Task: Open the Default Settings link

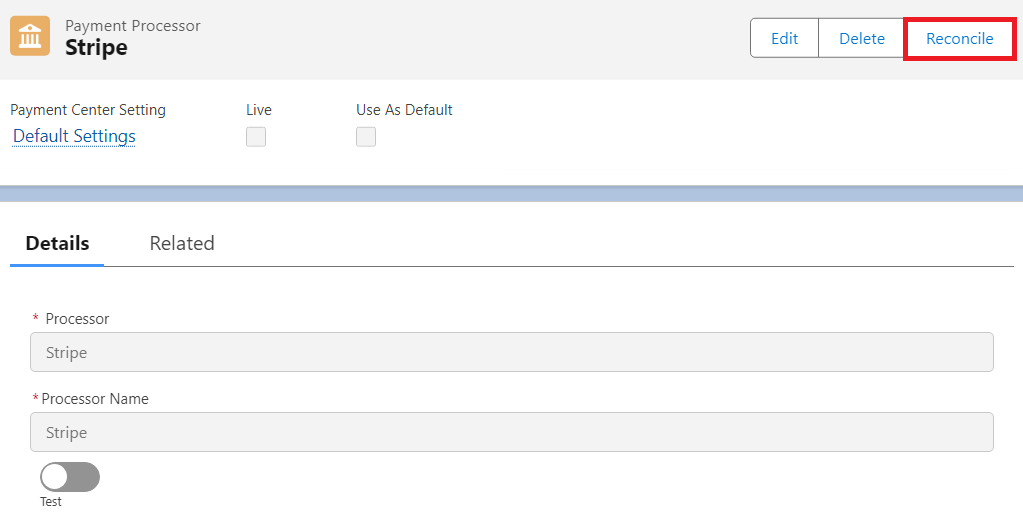Action: coord(74,136)
